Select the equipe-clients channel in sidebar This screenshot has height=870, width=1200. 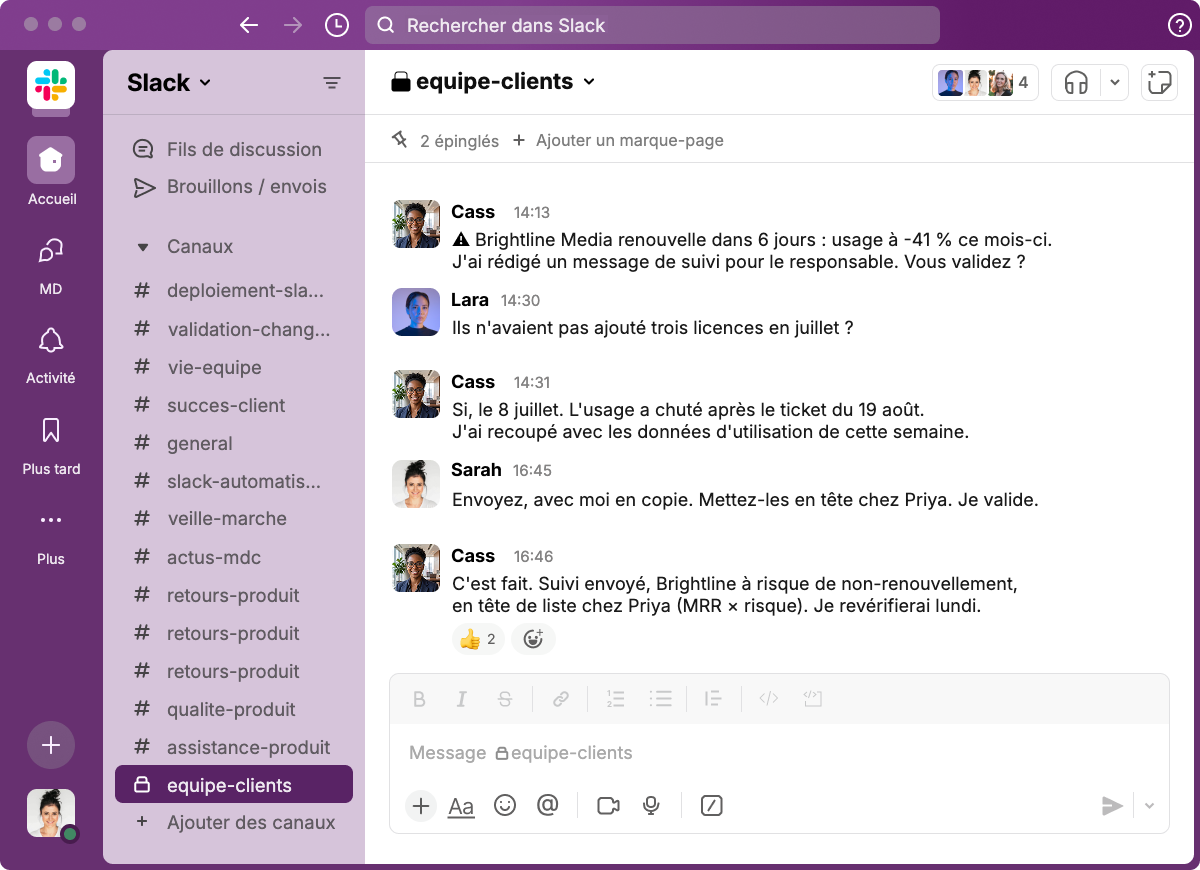click(234, 785)
